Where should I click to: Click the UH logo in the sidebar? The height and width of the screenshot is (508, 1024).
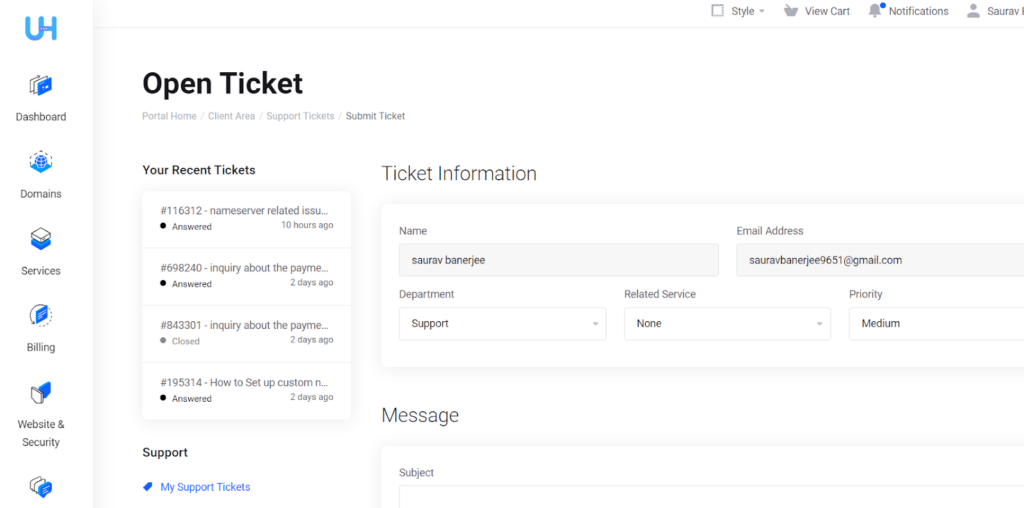tap(41, 28)
